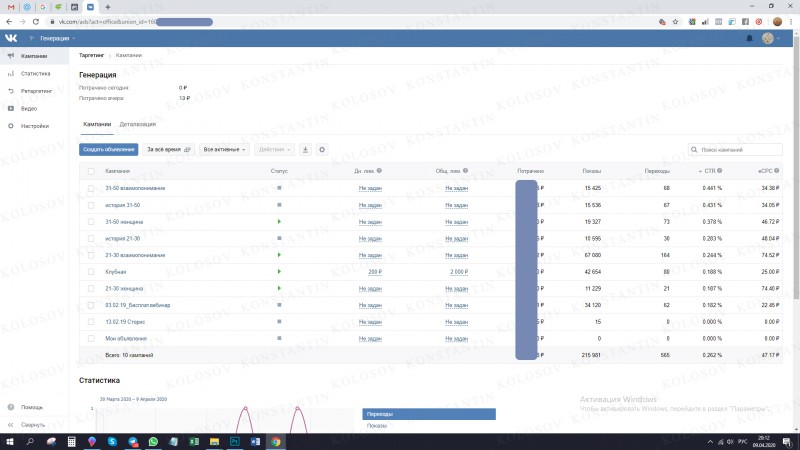Toggle running status of 21-30 взаимопонимание
The width and height of the screenshot is (800, 450).
279,255
